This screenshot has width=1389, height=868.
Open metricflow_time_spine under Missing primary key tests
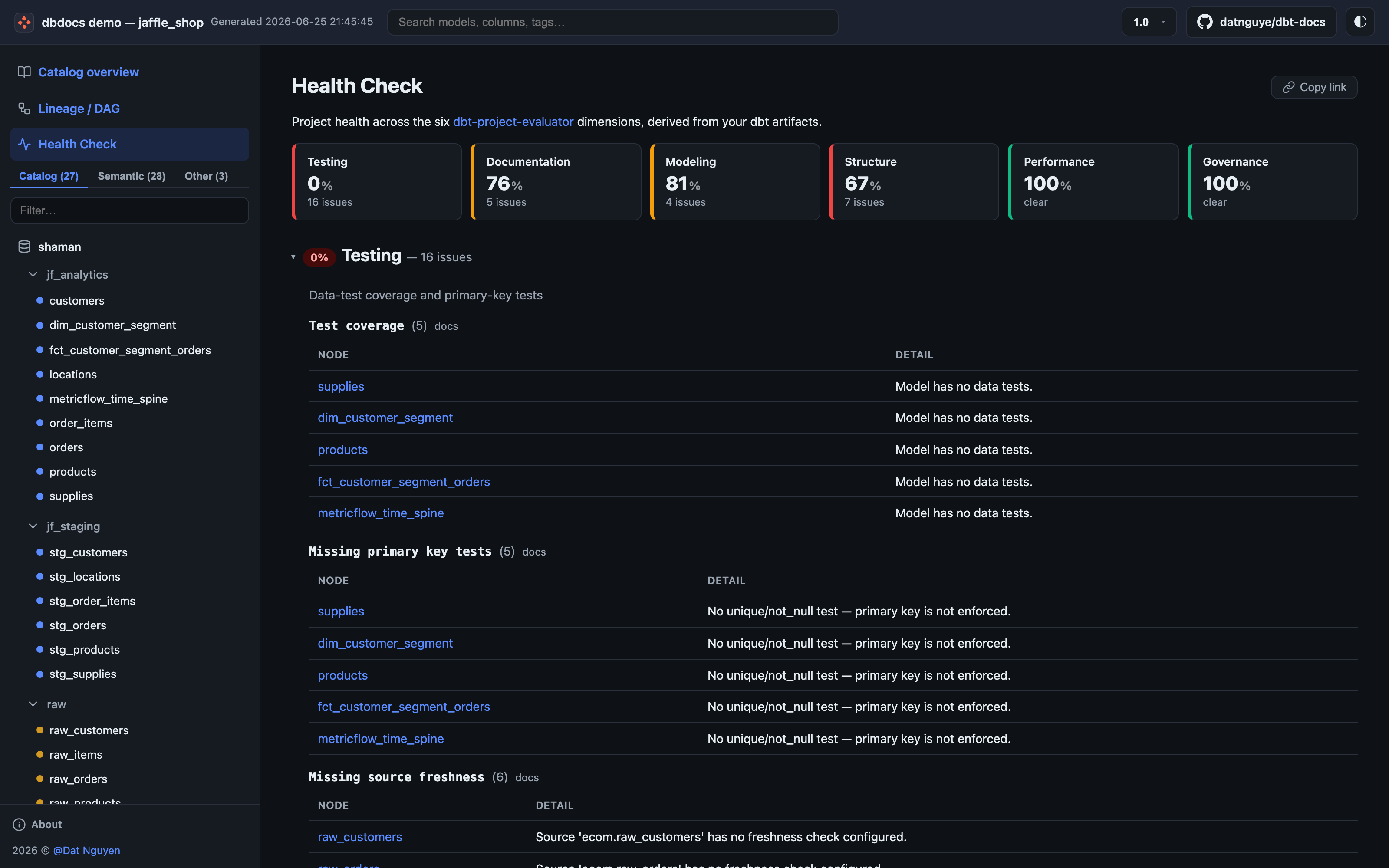click(381, 739)
